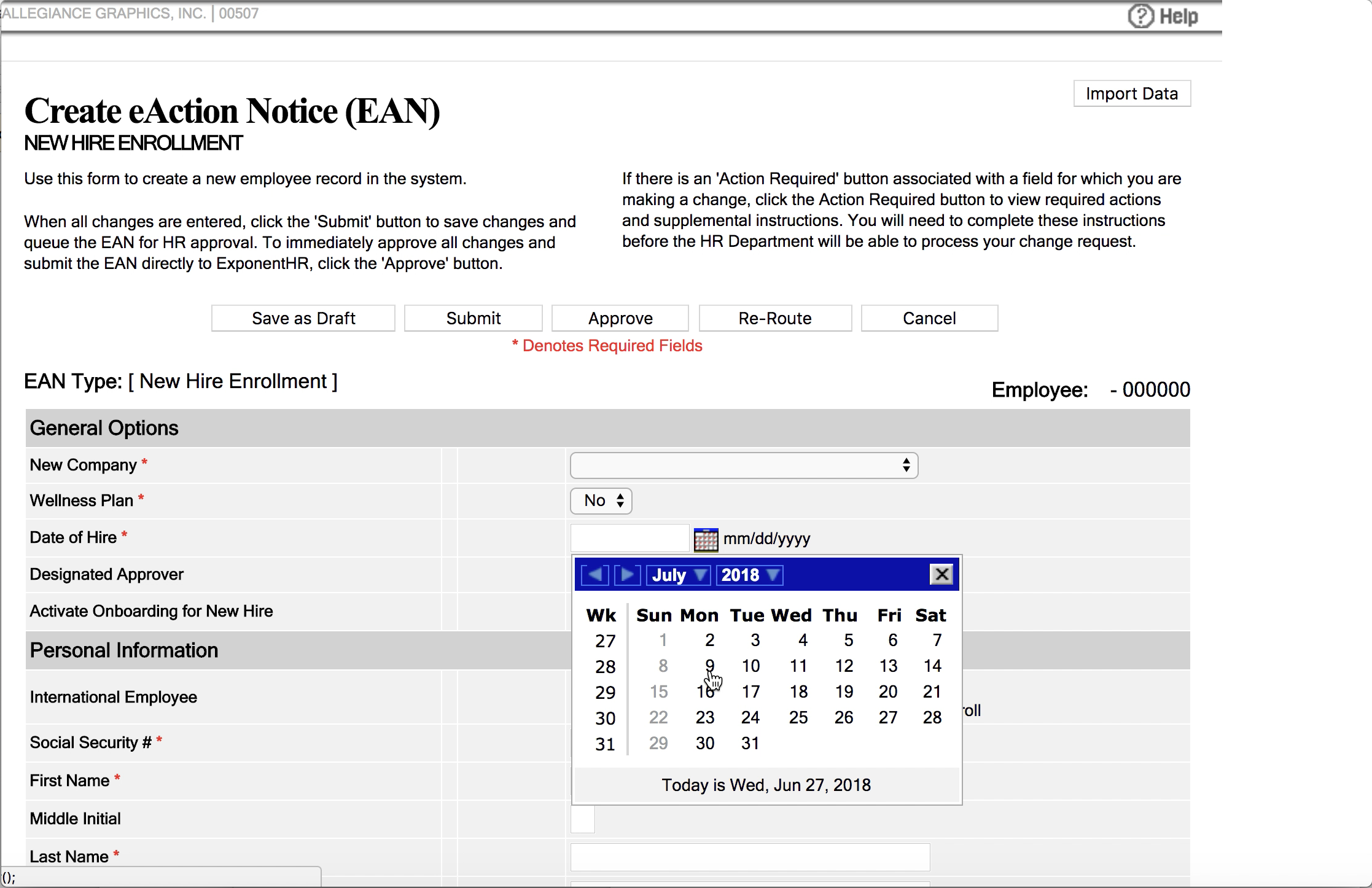Go to next month in calendar
The width and height of the screenshot is (1372, 888).
tap(627, 575)
